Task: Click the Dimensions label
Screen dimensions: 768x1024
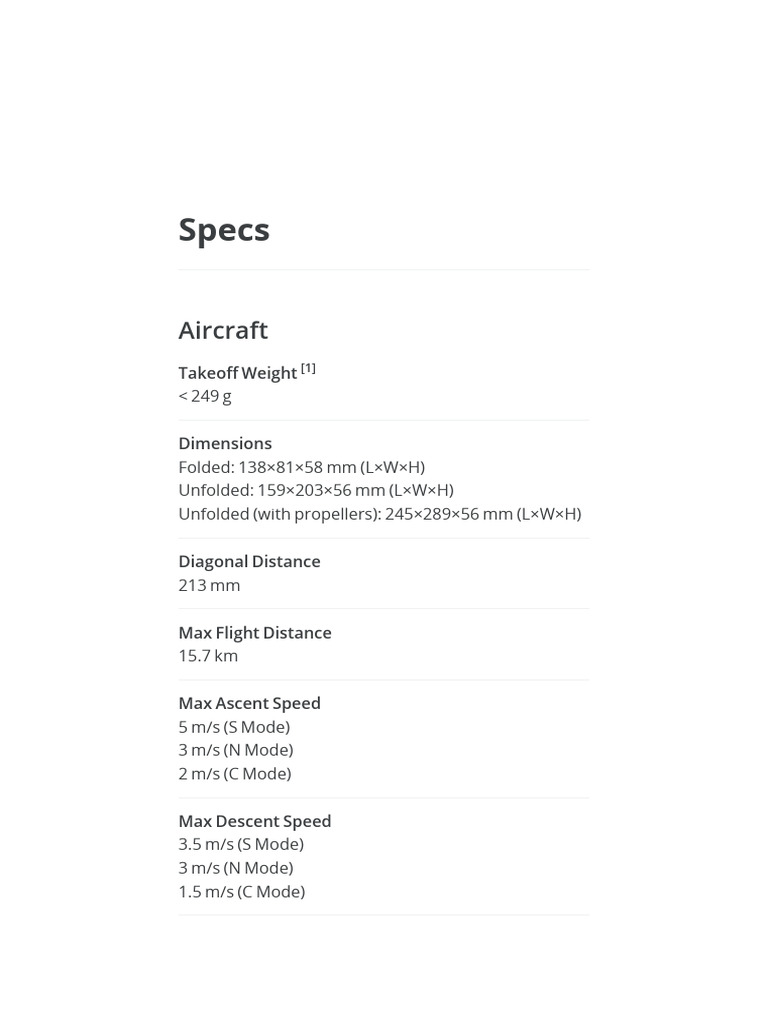Action: 225,443
